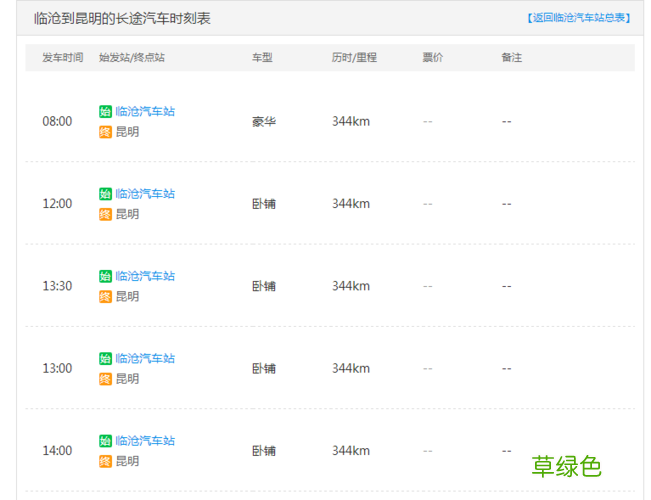Viewport: 651px width, 500px height.
Task: Click 历时/里程 column header
Action: pyautogui.click(x=354, y=57)
